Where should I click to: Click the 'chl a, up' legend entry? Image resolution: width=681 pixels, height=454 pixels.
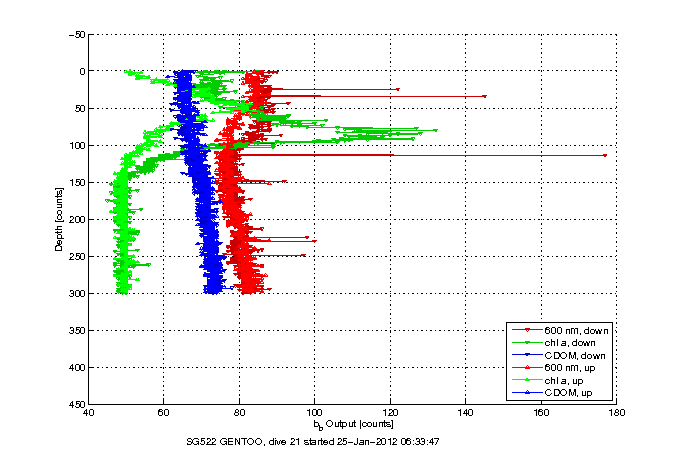(x=548, y=381)
